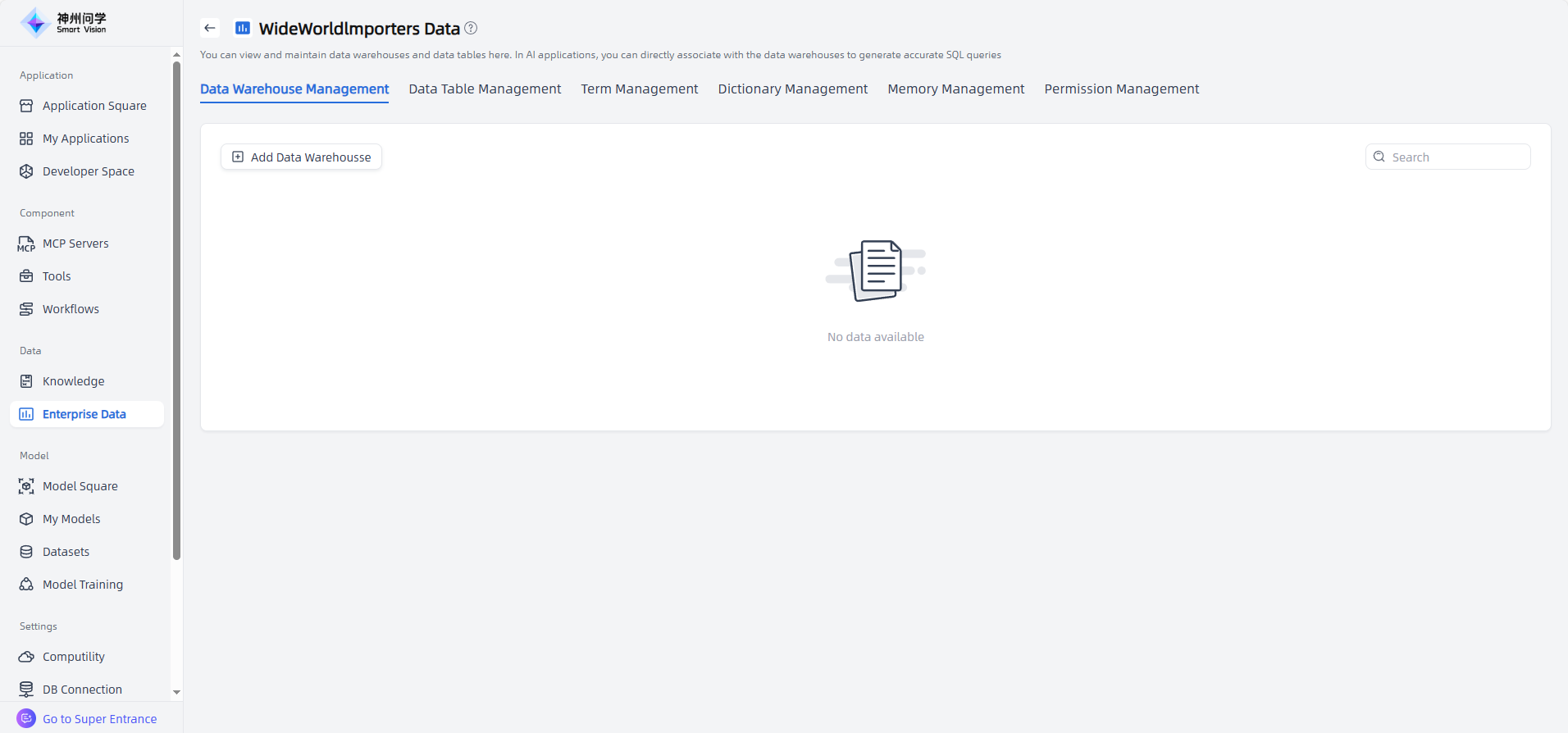
Task: Focus the Search input field
Action: pyautogui.click(x=1456, y=157)
